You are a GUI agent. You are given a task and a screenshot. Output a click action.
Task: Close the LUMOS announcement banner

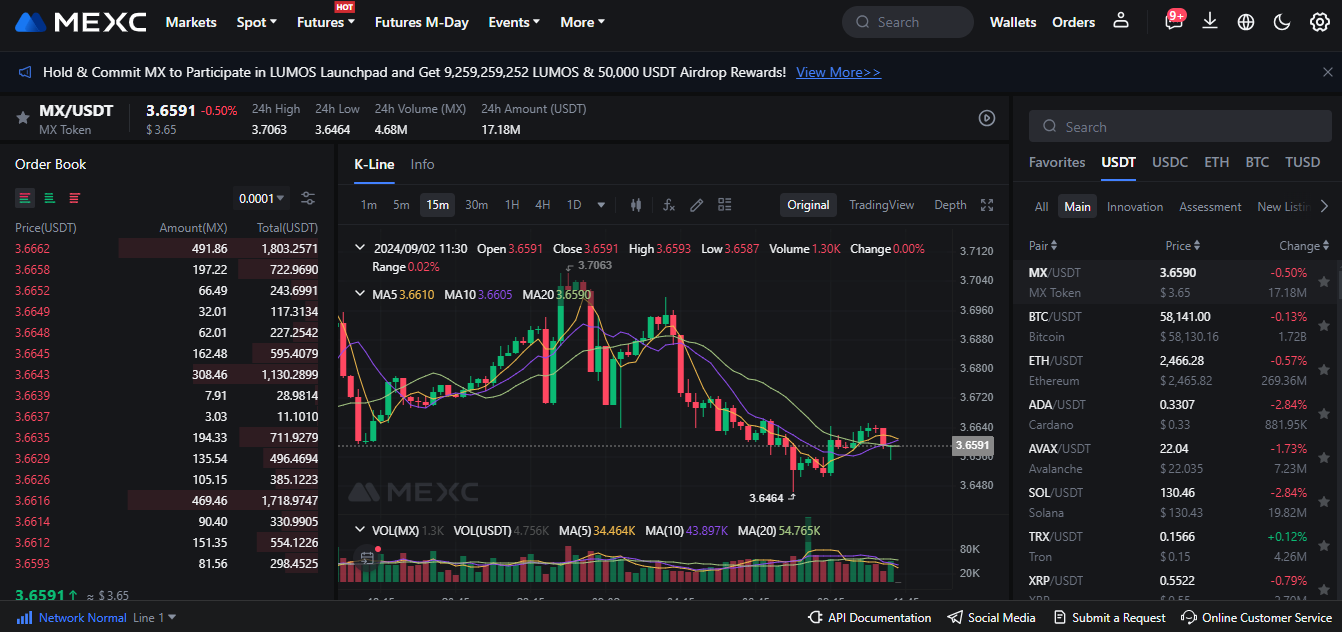pyautogui.click(x=1328, y=72)
